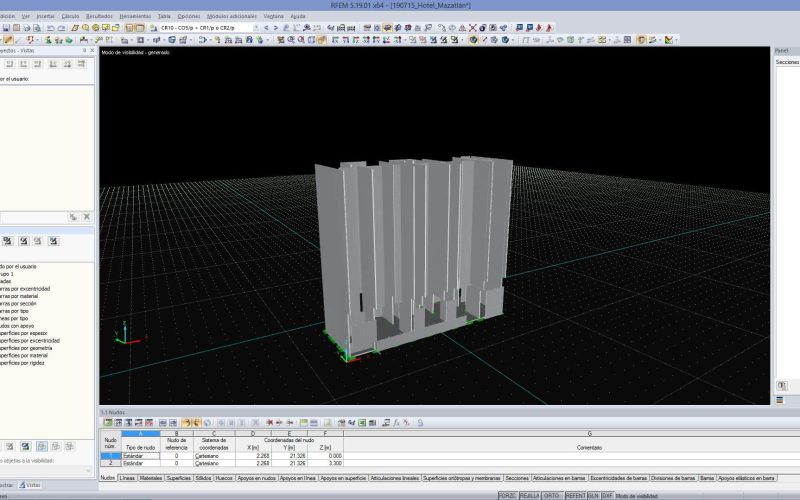Toggle the GLN status bar button

[593, 495]
